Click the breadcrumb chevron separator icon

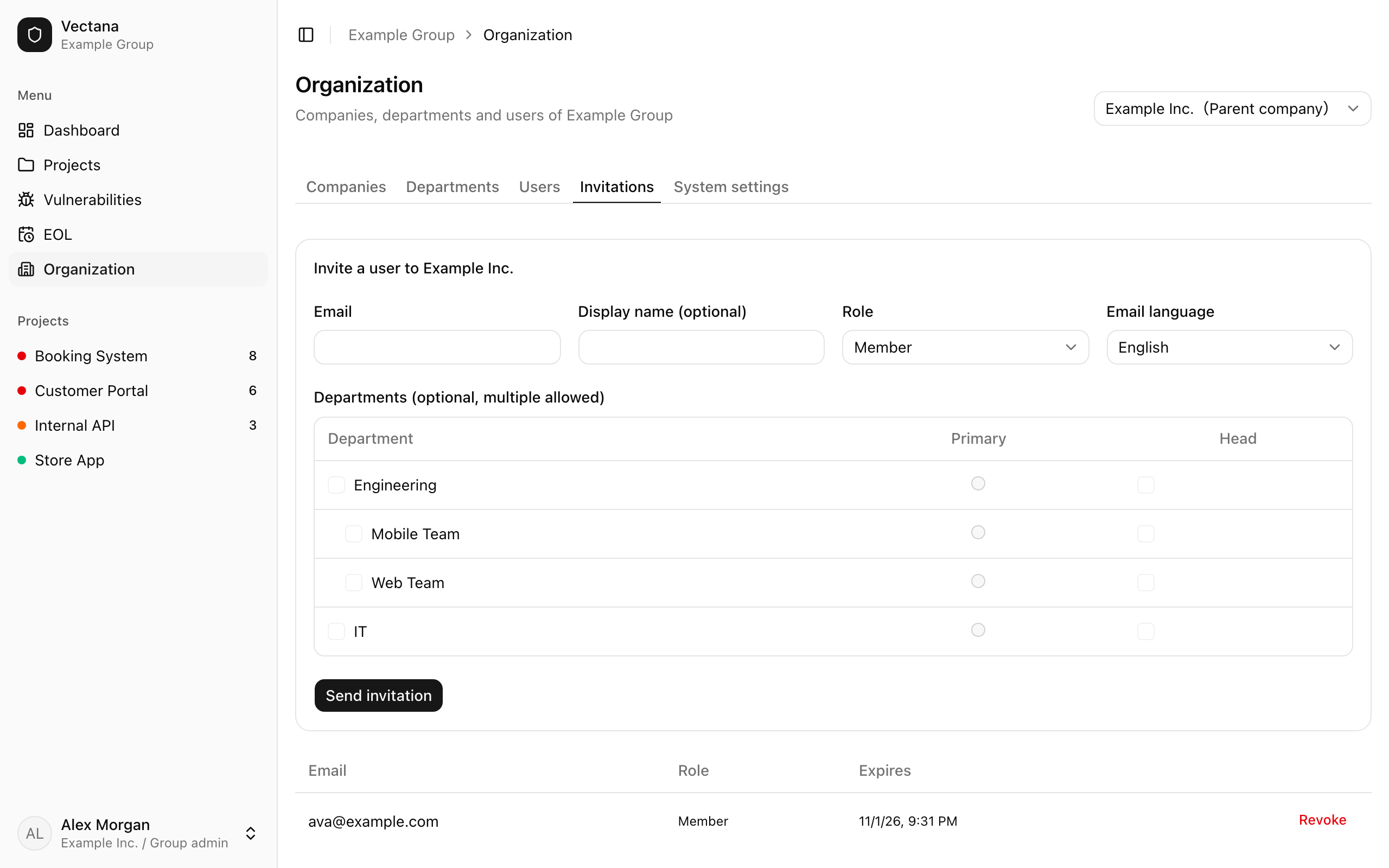(469, 35)
